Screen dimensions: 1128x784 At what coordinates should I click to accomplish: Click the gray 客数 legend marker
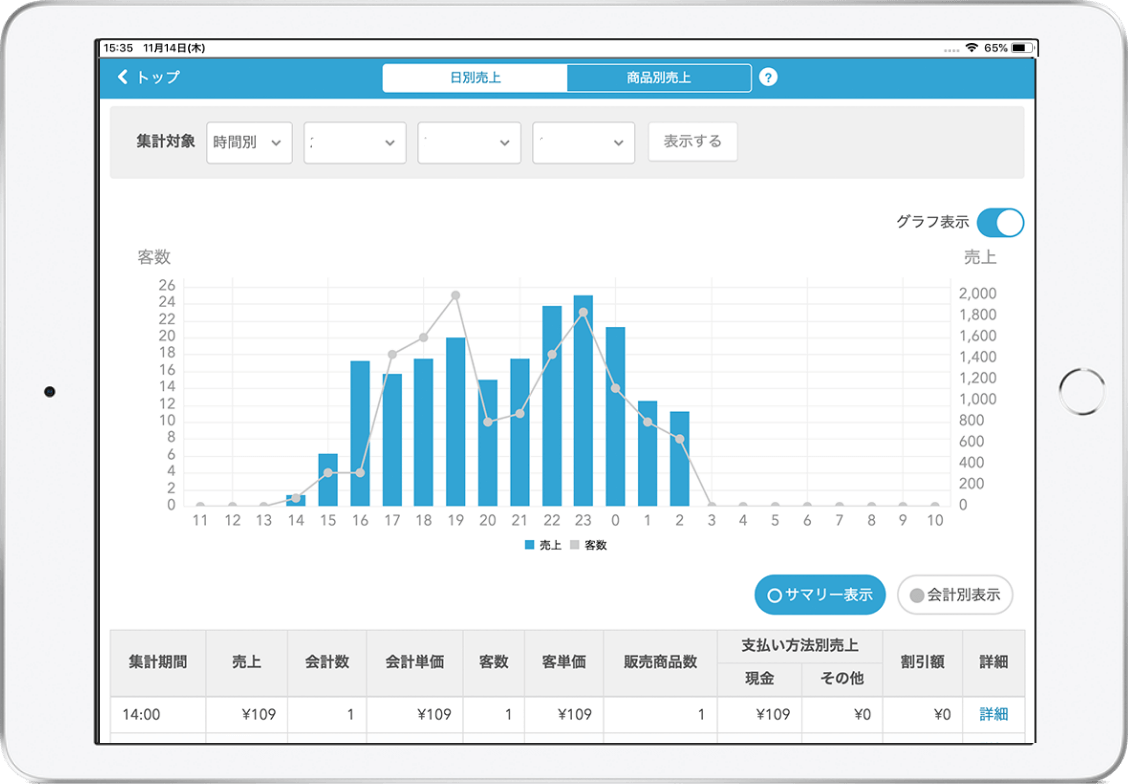576,546
